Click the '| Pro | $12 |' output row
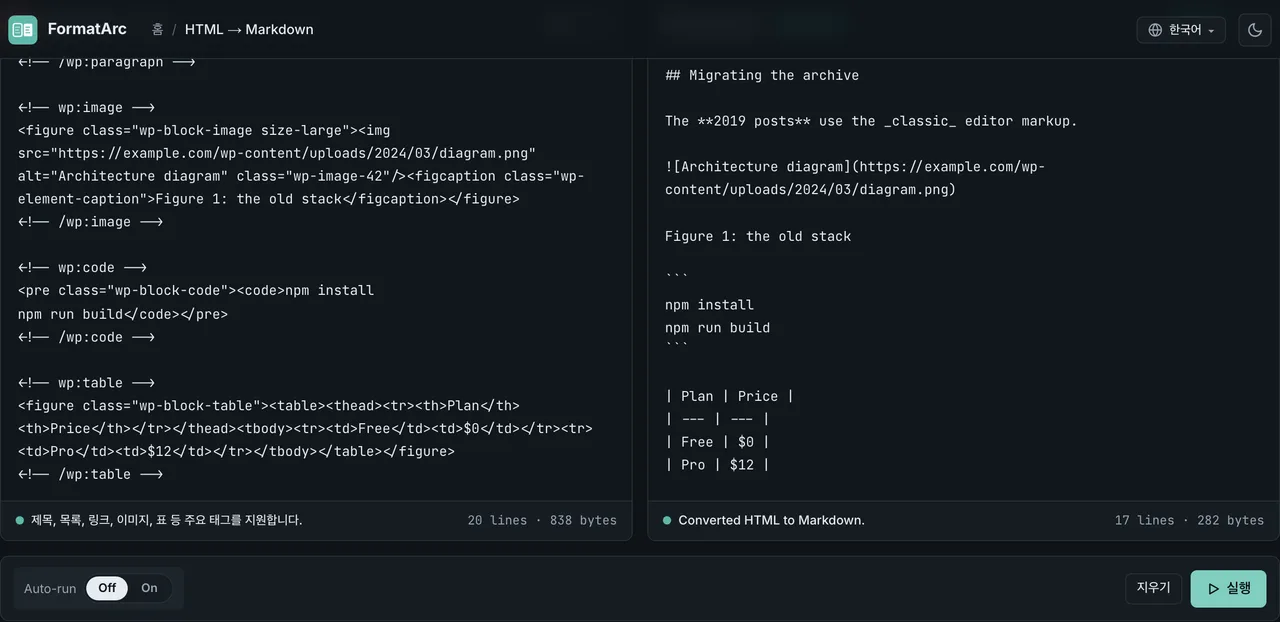This screenshot has width=1280, height=622. click(717, 464)
